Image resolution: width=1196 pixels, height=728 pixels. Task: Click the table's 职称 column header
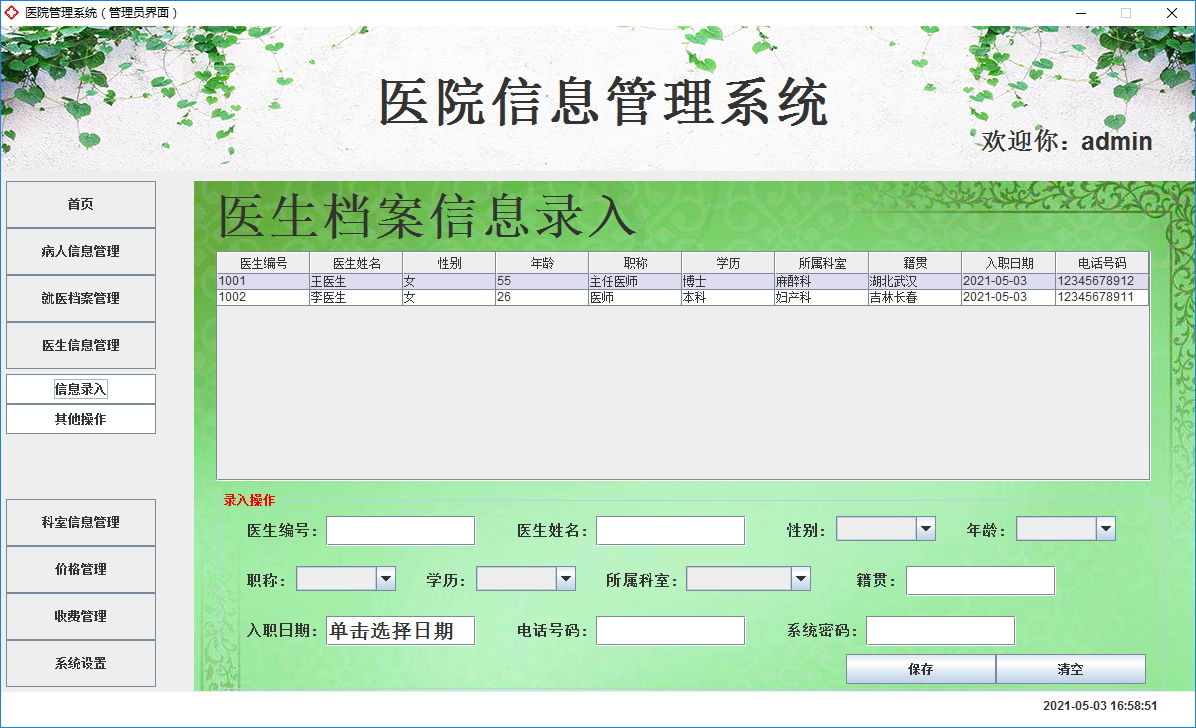(x=635, y=263)
